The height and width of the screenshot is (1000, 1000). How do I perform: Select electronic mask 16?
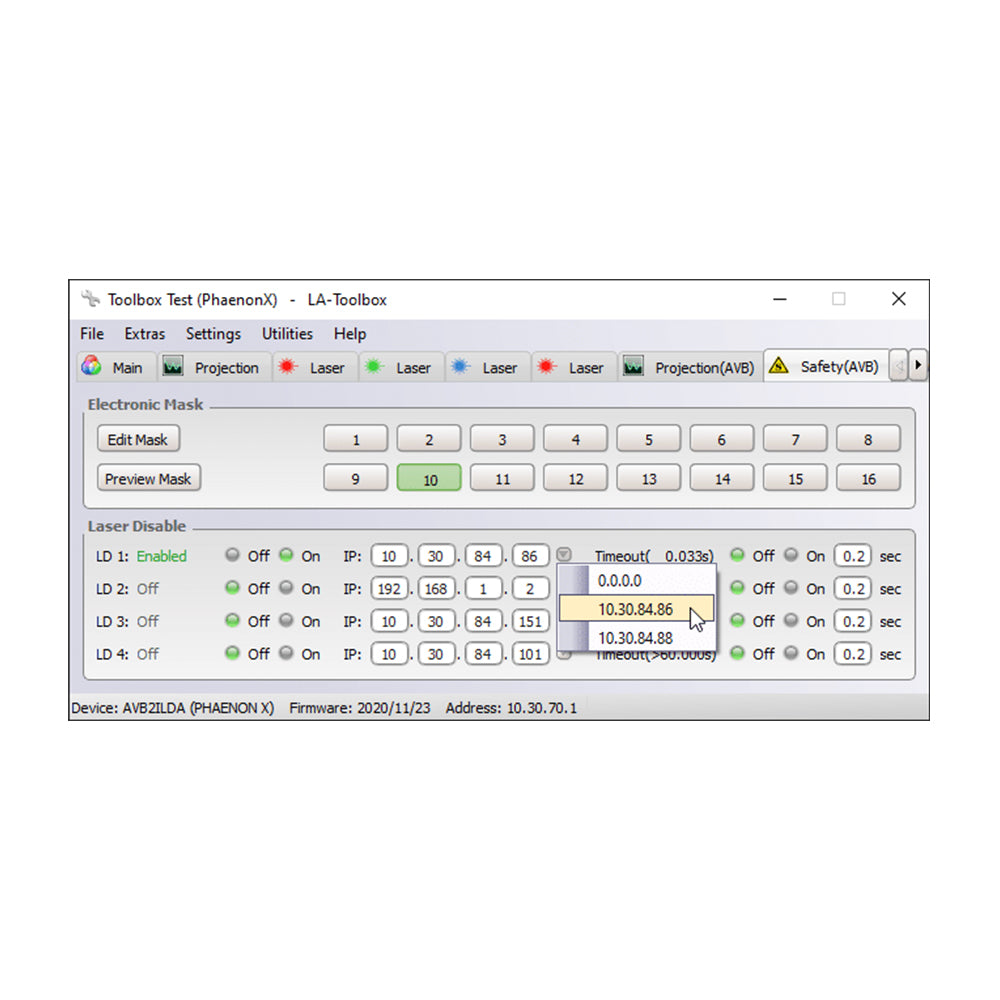point(868,478)
